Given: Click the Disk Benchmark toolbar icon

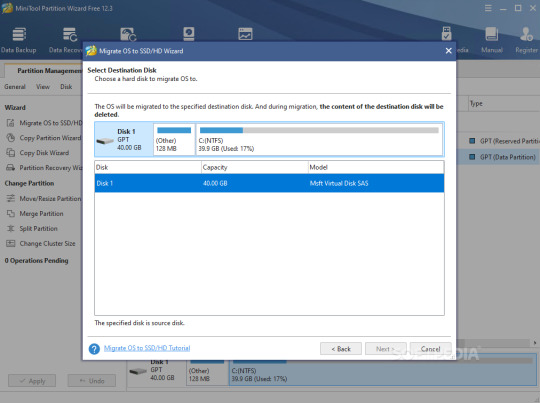Looking at the screenshot, I should pos(188,34).
